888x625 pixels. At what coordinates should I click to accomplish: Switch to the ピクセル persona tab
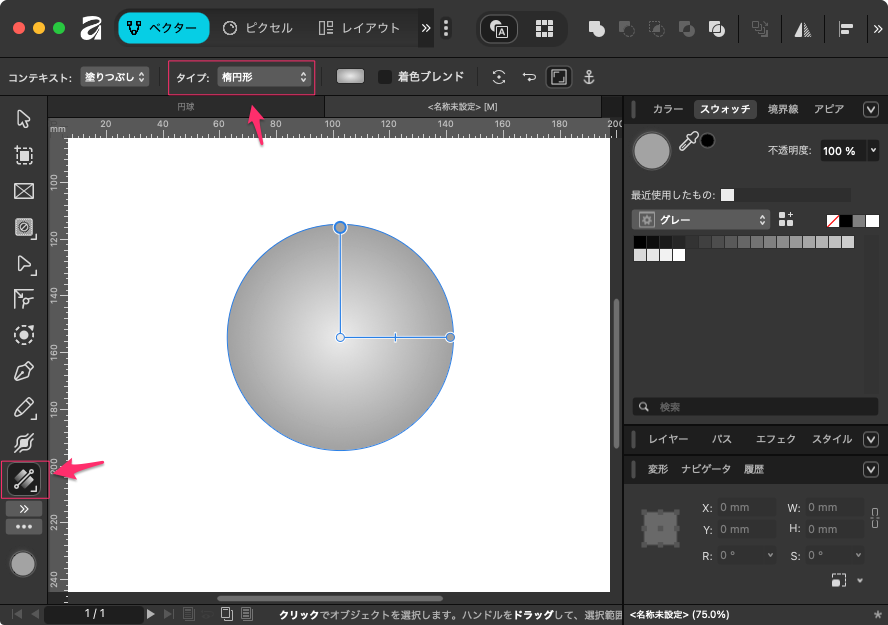[x=258, y=28]
